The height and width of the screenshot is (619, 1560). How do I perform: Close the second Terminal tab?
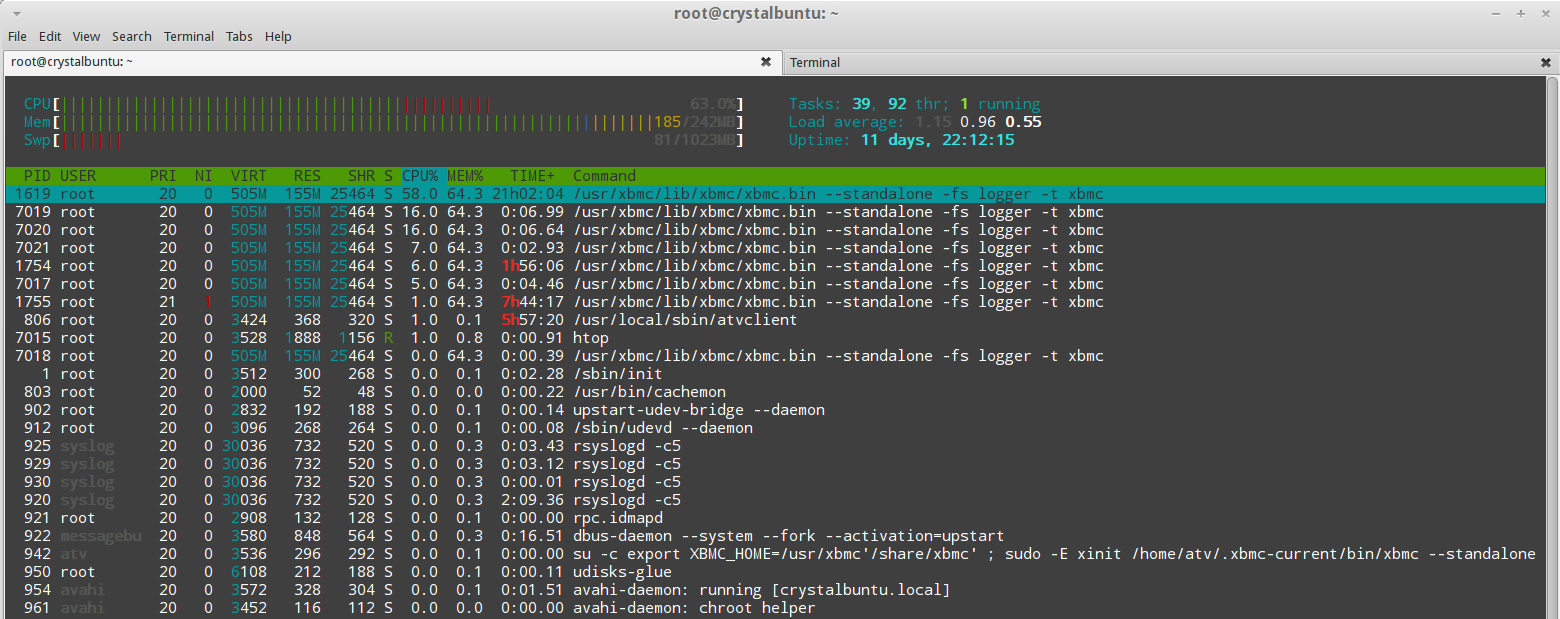point(1546,62)
